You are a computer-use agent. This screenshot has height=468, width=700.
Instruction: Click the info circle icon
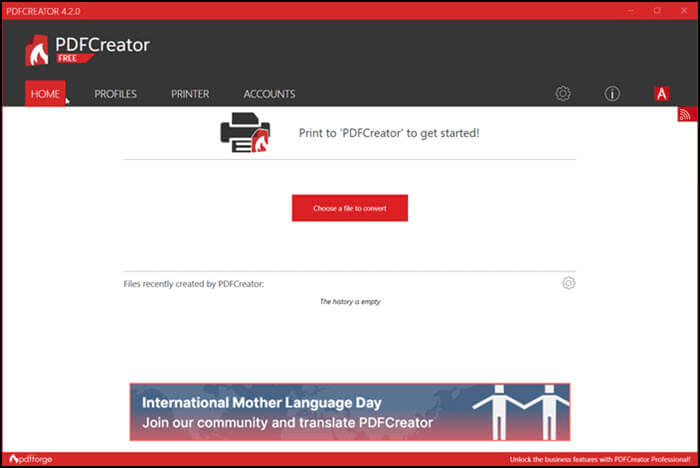pos(612,94)
